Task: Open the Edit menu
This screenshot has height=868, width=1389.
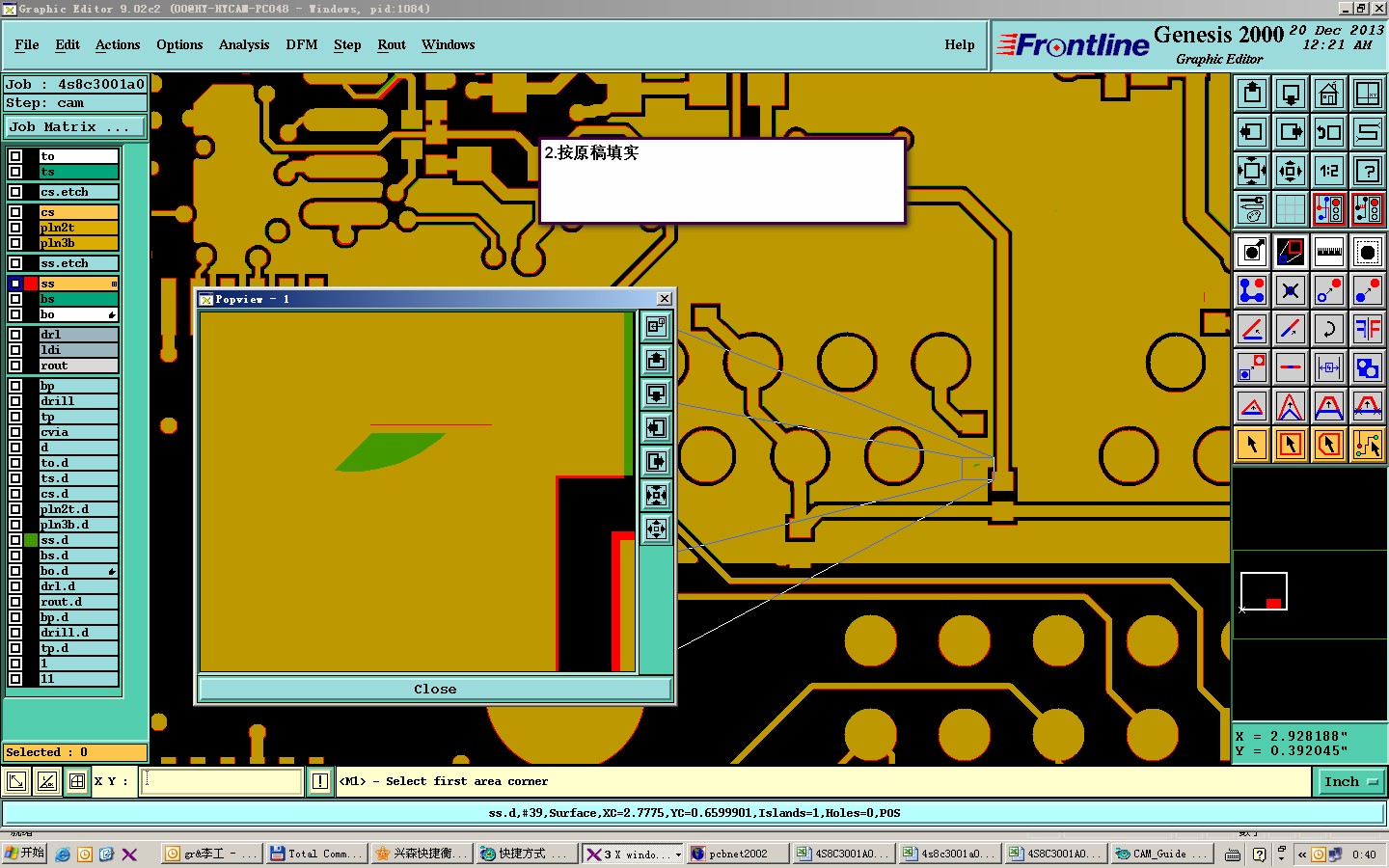Action: tap(68, 45)
